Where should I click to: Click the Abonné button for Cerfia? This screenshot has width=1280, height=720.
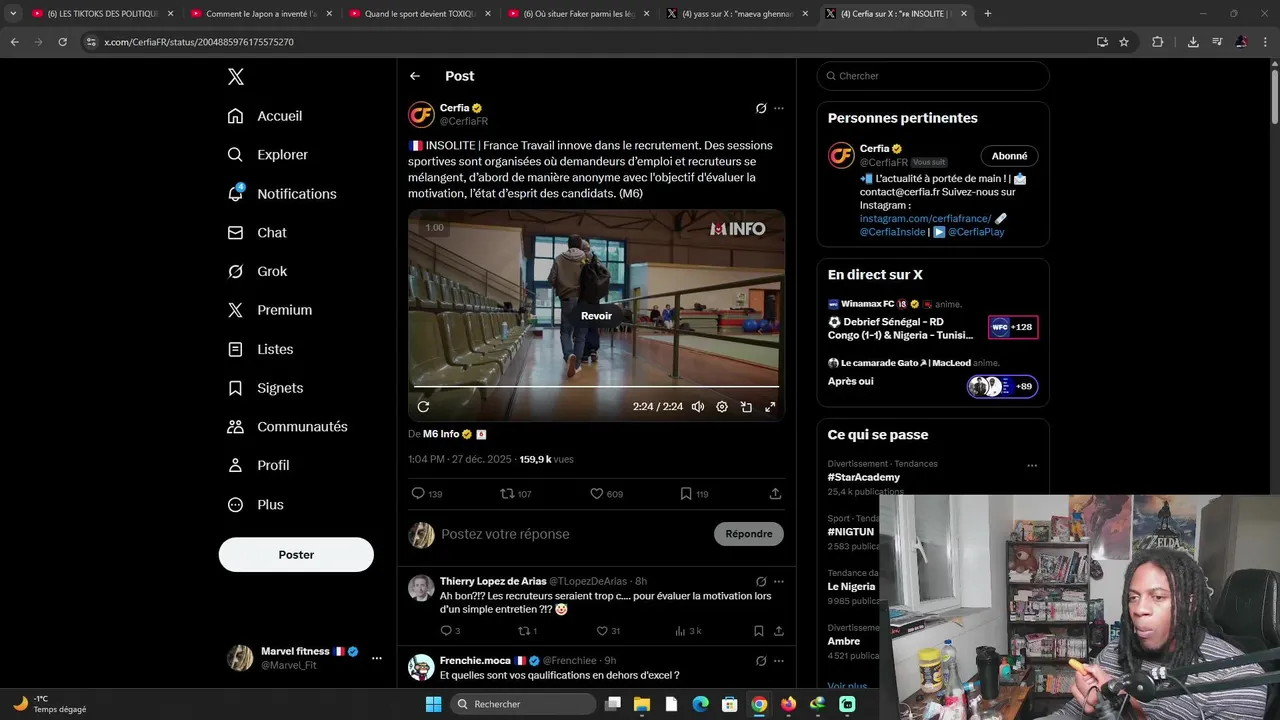tap(1009, 156)
